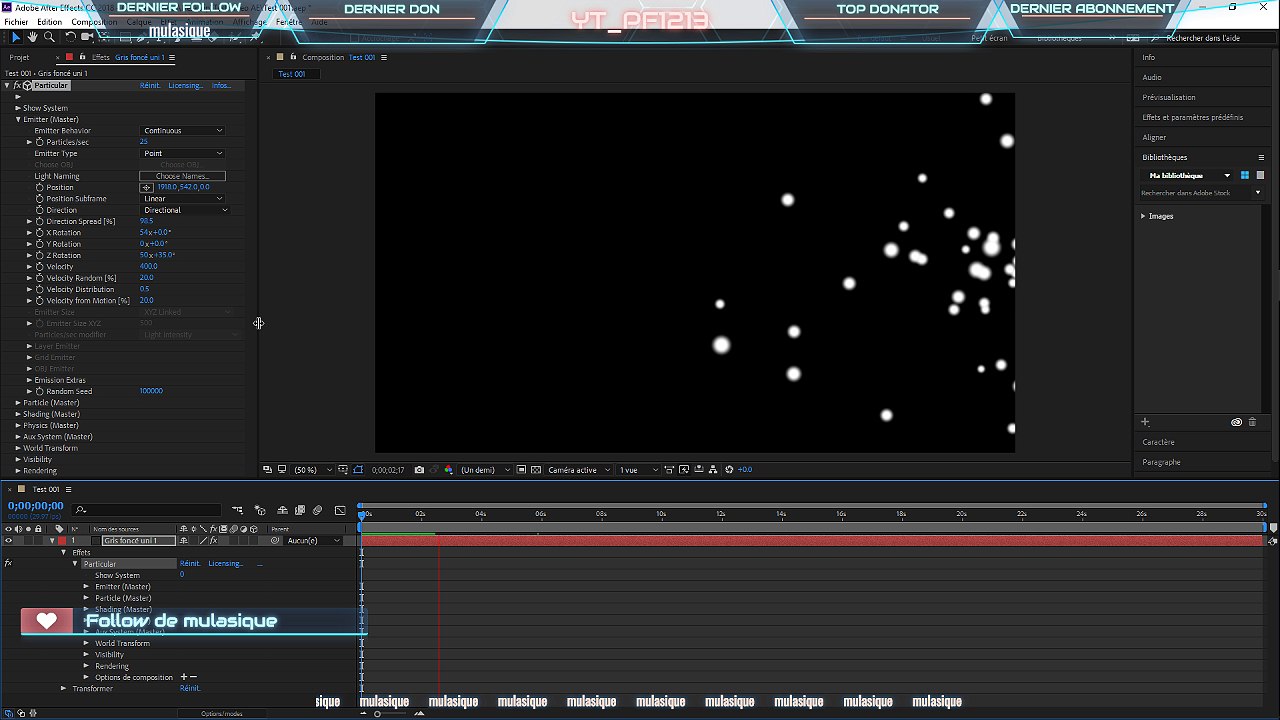The height and width of the screenshot is (720, 1280).
Task: Toggle the transparency grid in the viewer
Action: pos(537,470)
